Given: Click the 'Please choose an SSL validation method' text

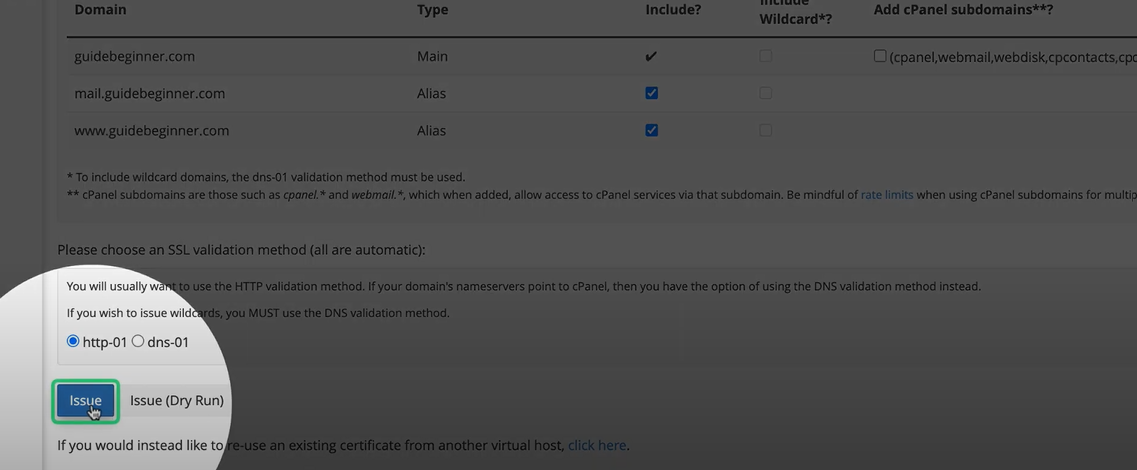Looking at the screenshot, I should click(x=241, y=250).
